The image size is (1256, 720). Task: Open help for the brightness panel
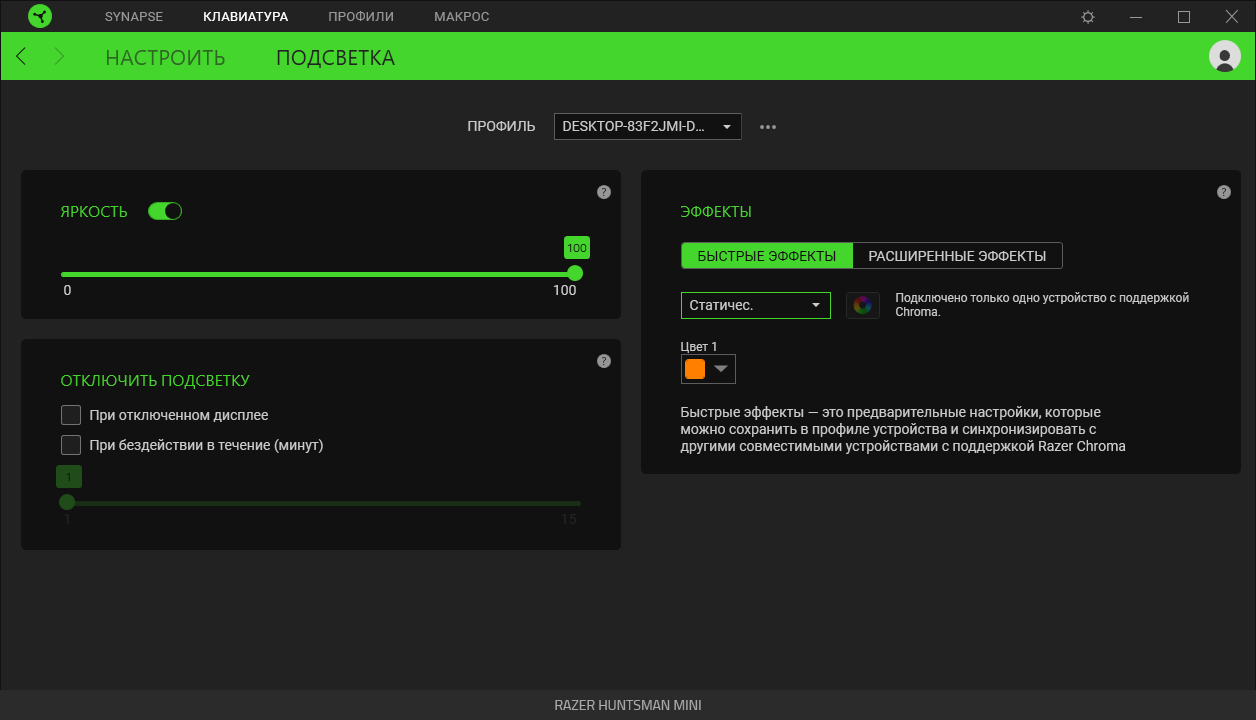(604, 192)
